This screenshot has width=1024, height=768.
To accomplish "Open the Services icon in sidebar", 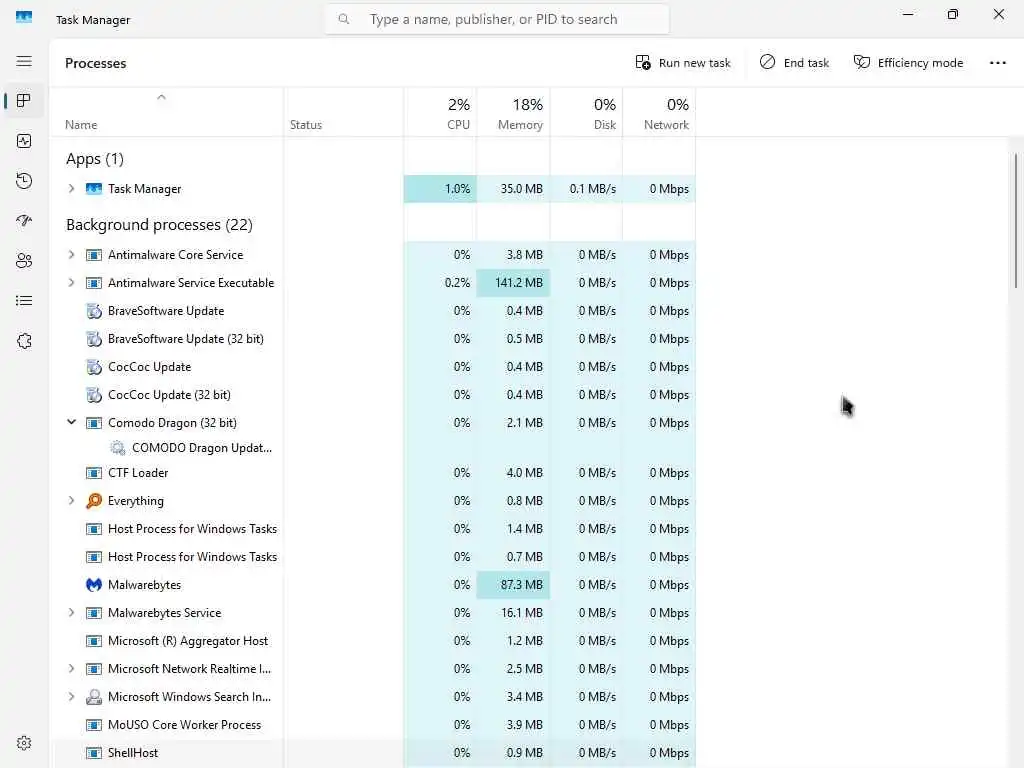I will 24,341.
